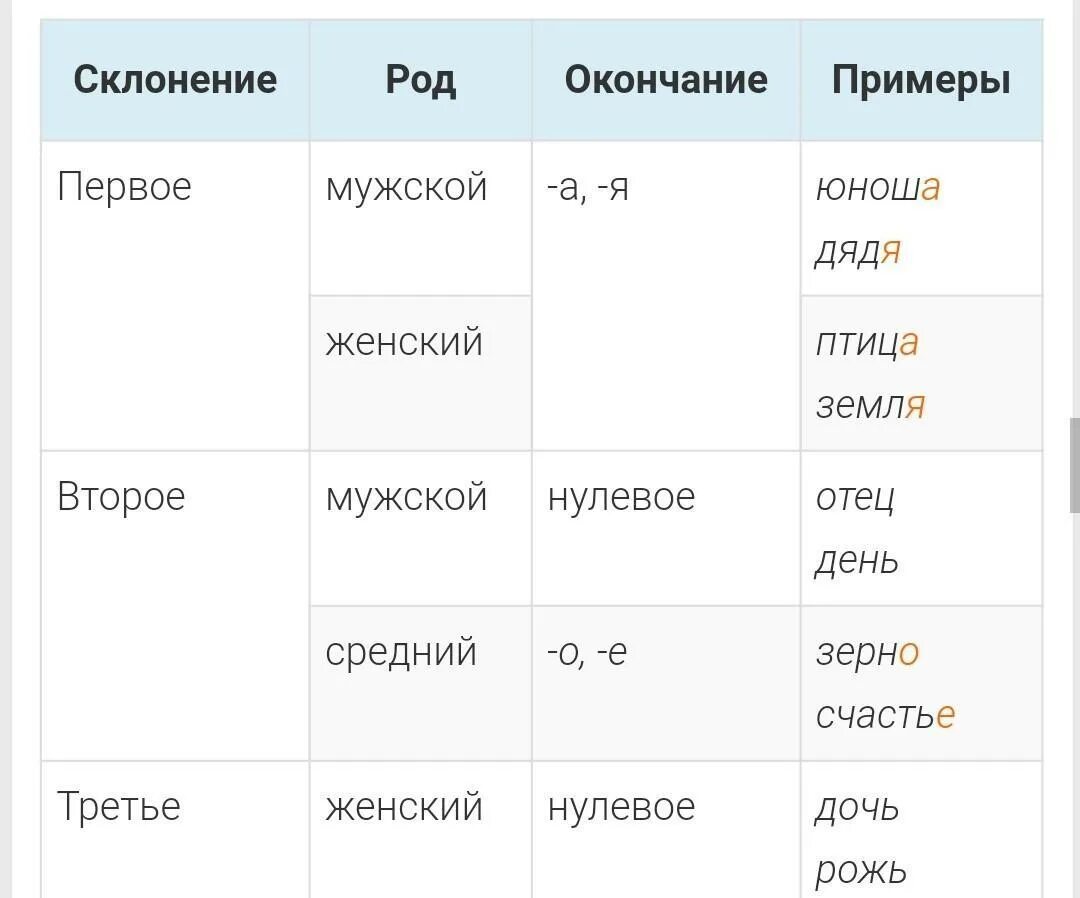
Task: Click the example word отец
Action: tap(855, 498)
